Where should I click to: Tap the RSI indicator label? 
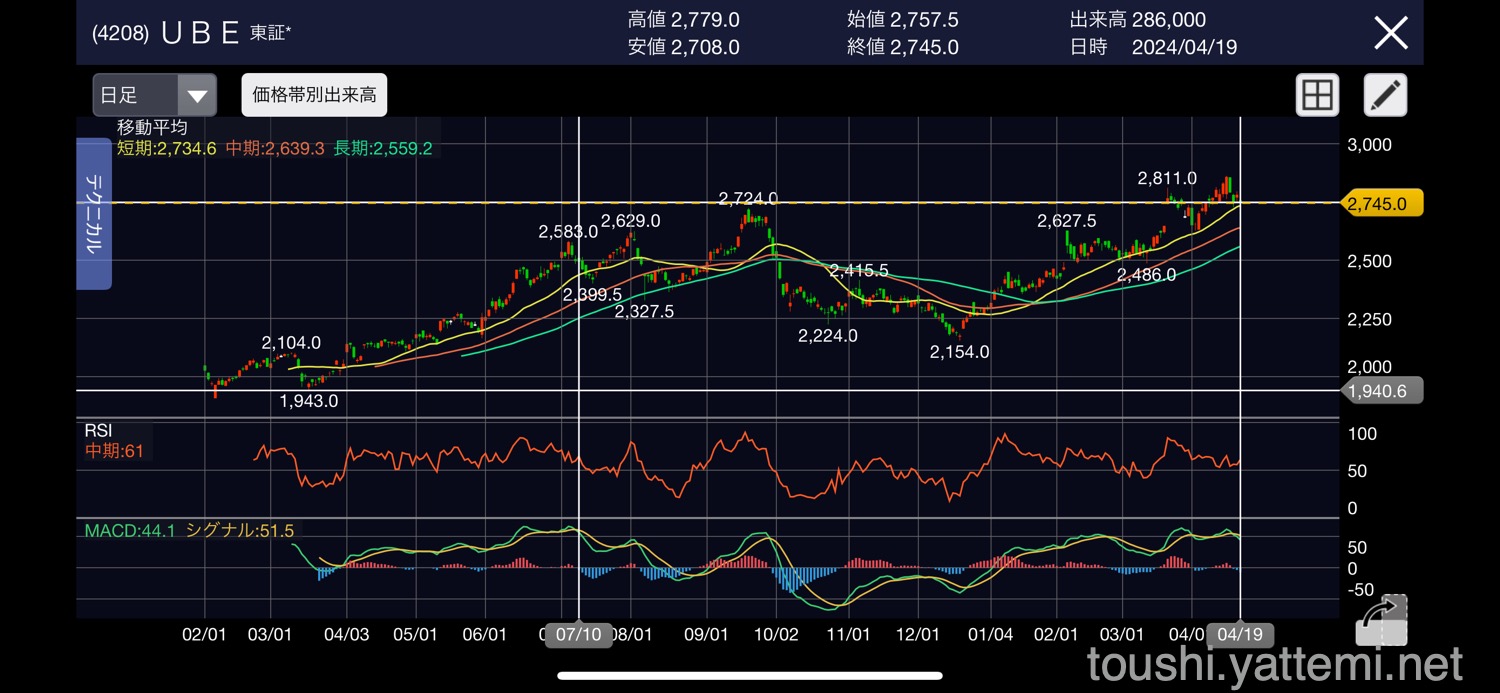pos(99,430)
